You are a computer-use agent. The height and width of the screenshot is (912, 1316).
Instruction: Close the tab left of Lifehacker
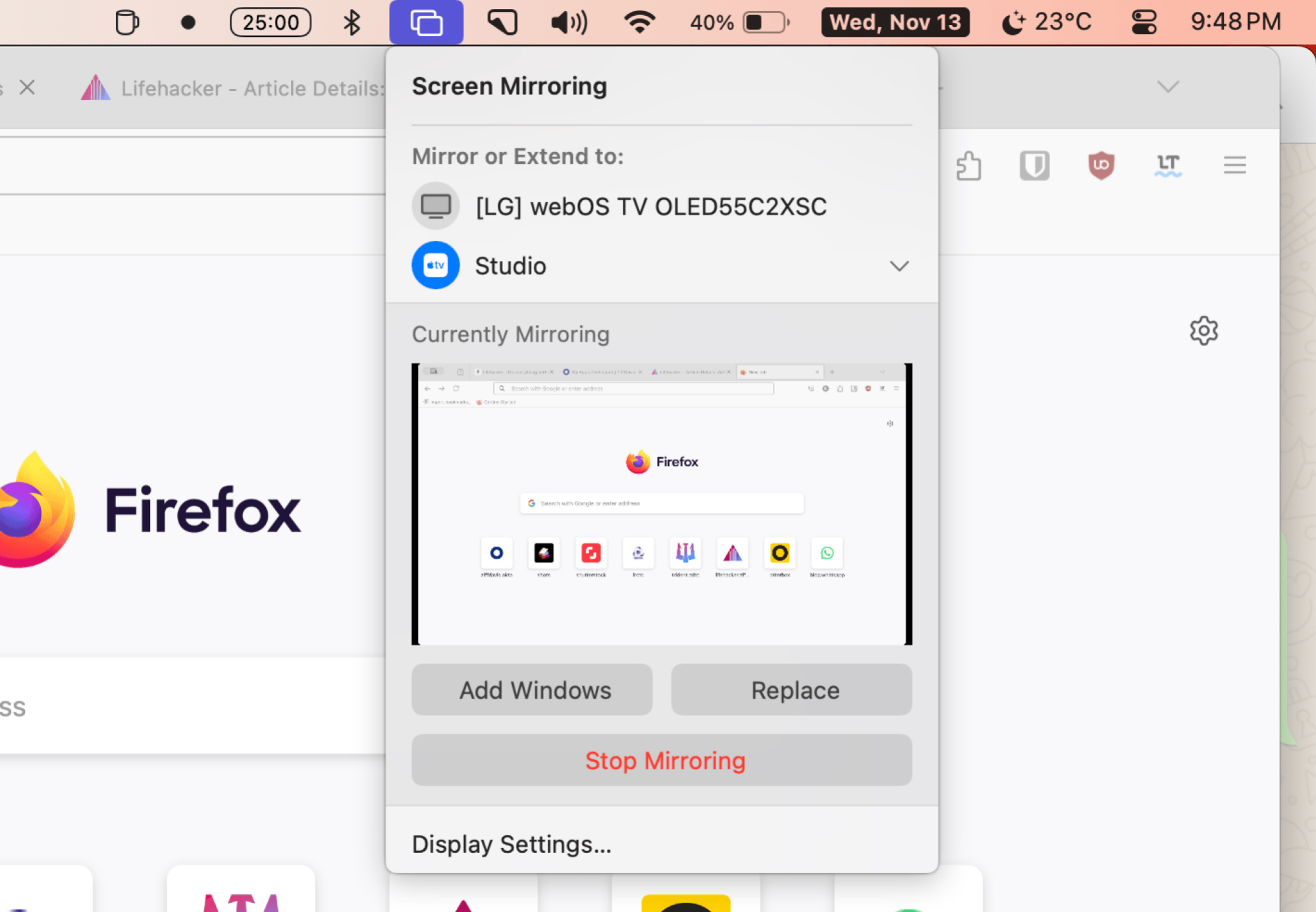tap(27, 87)
